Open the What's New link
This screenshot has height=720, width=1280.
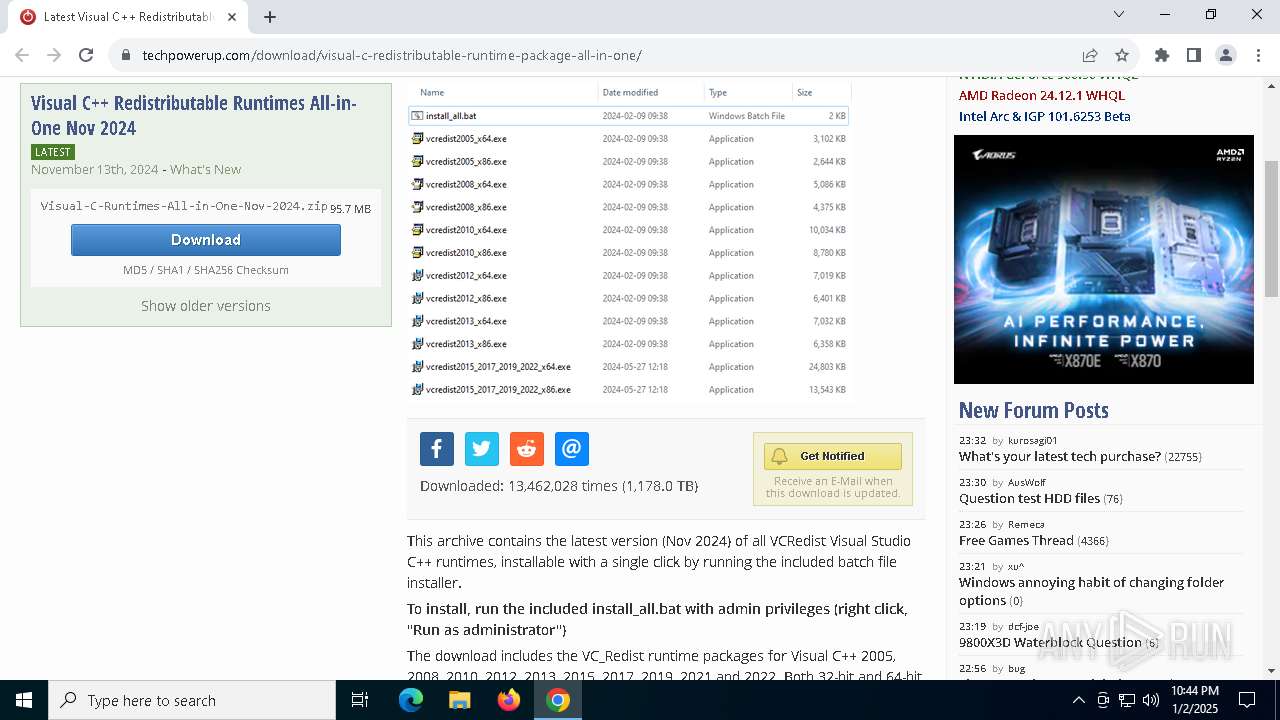[205, 170]
